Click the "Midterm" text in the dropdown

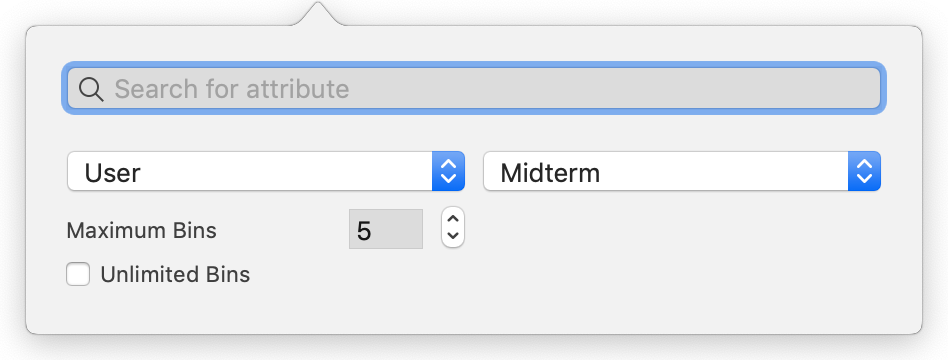click(x=550, y=174)
